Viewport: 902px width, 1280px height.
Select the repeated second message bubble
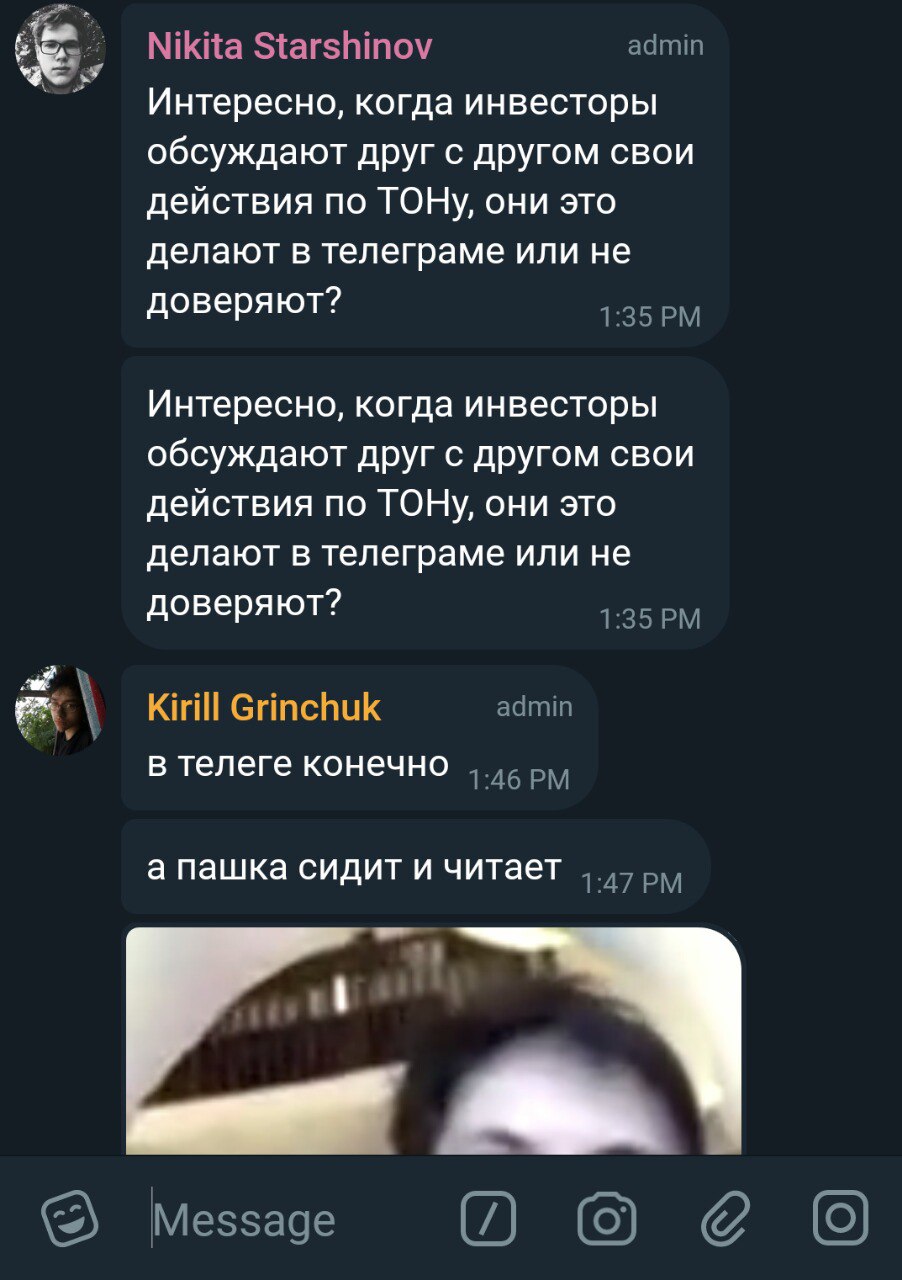(425, 503)
